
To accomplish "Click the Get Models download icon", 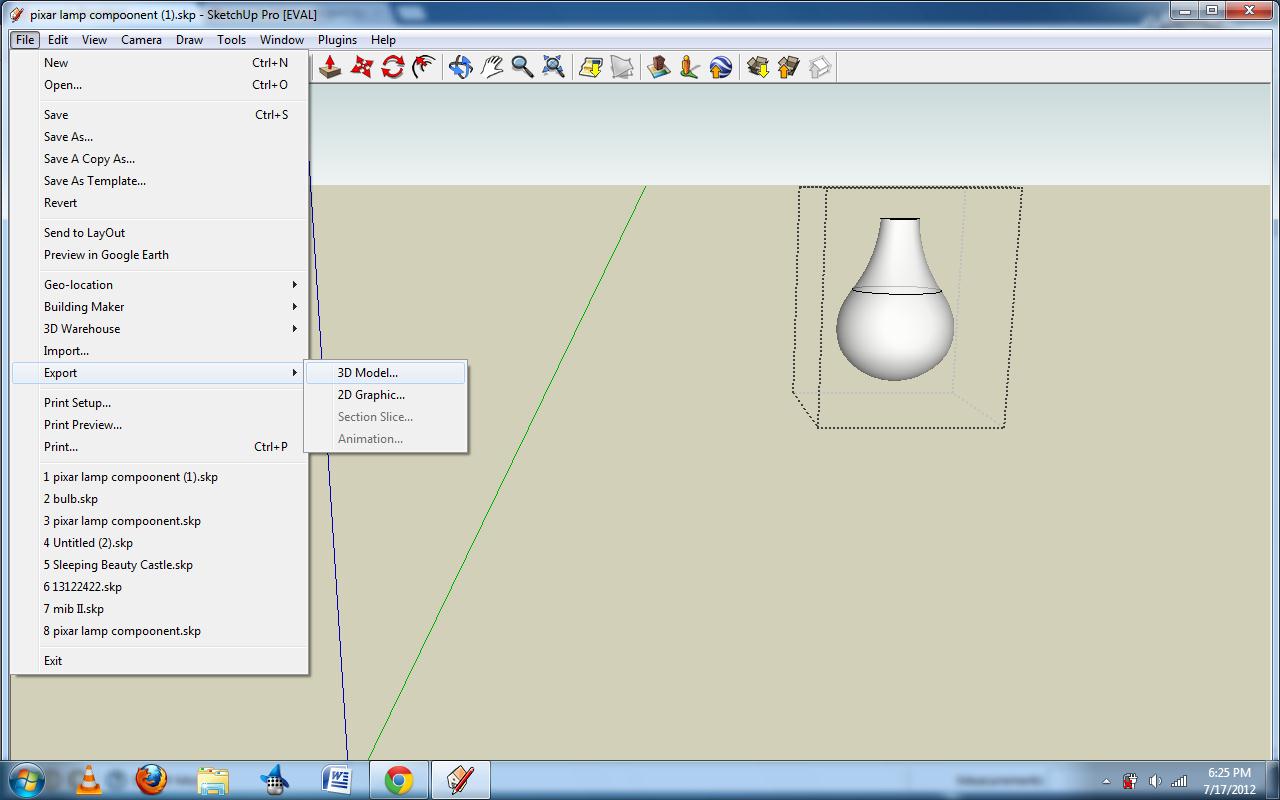I will pyautogui.click(x=758, y=67).
